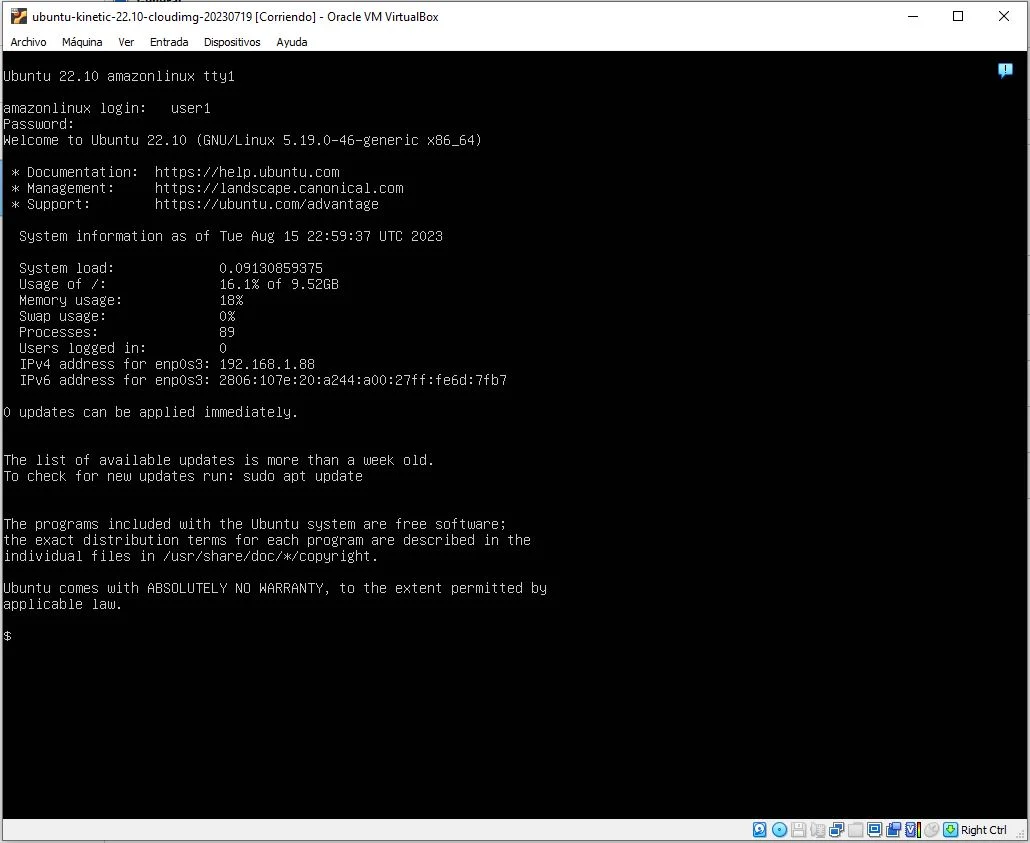Click the display monitor indicator icon

coord(874,830)
